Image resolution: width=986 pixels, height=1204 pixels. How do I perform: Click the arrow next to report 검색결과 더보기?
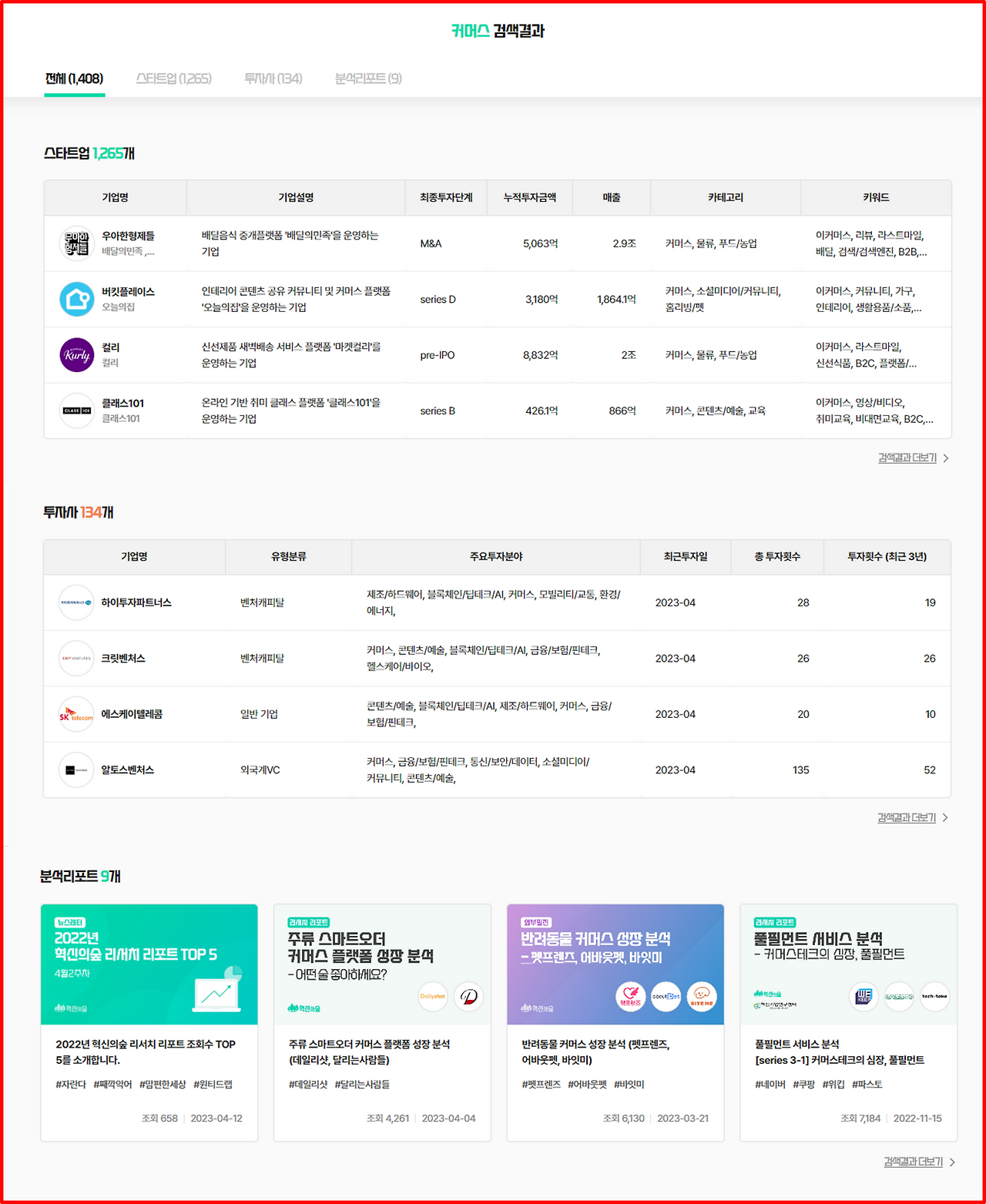pos(952,1162)
